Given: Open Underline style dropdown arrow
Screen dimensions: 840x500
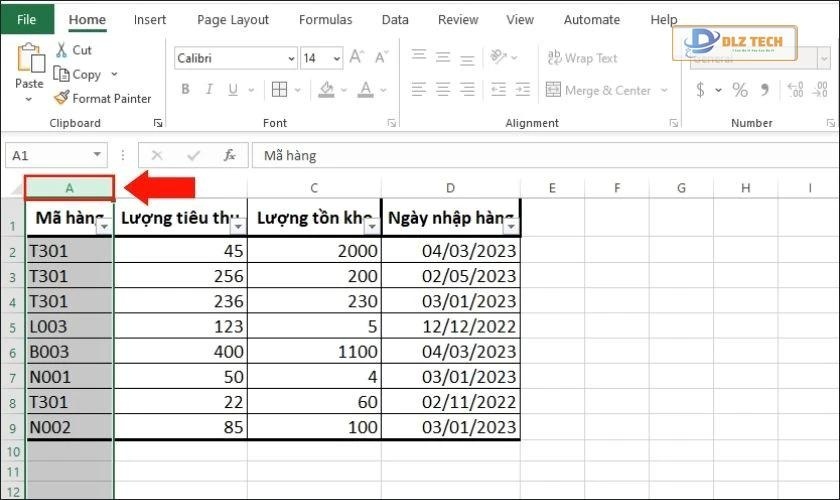Looking at the screenshot, I should tap(251, 89).
